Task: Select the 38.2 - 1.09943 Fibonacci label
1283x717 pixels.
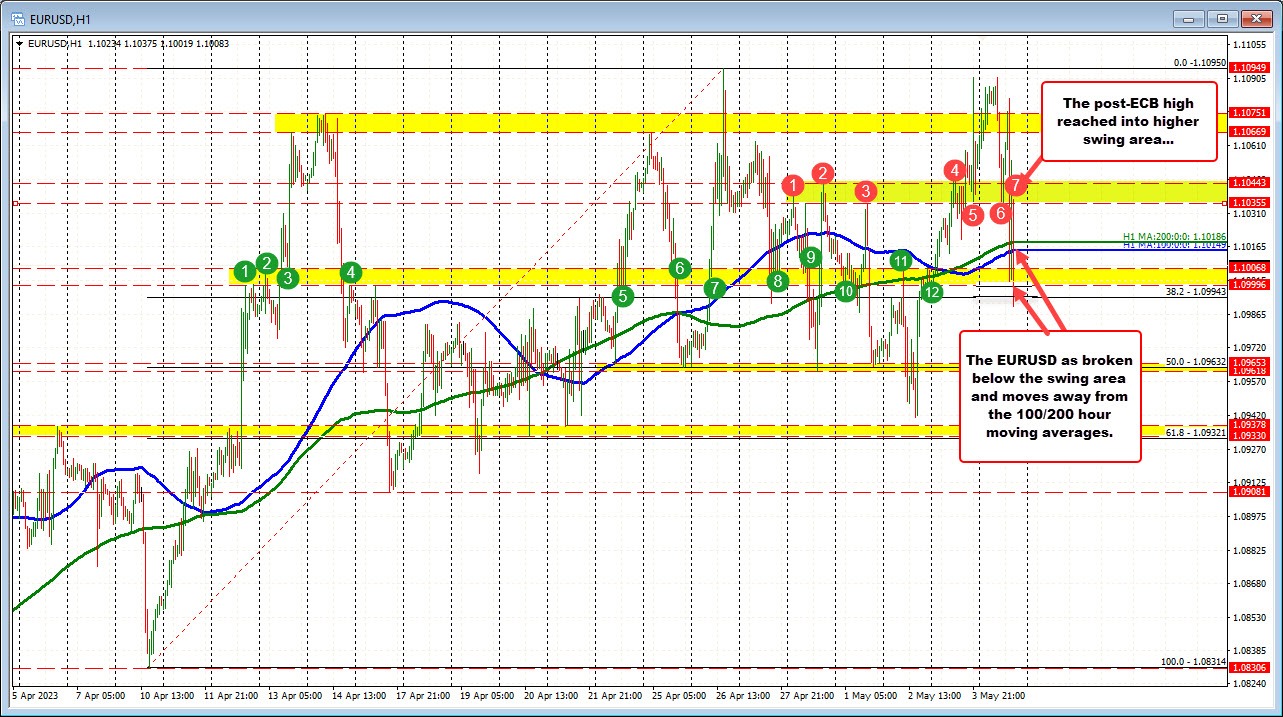Action: [1195, 291]
